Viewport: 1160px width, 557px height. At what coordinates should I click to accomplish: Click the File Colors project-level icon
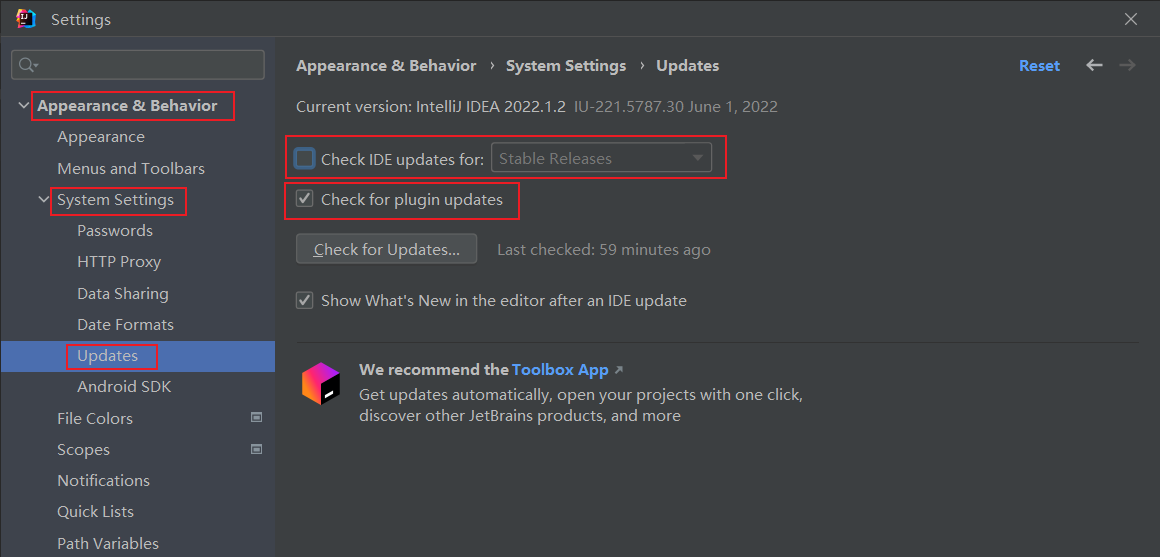(x=256, y=418)
